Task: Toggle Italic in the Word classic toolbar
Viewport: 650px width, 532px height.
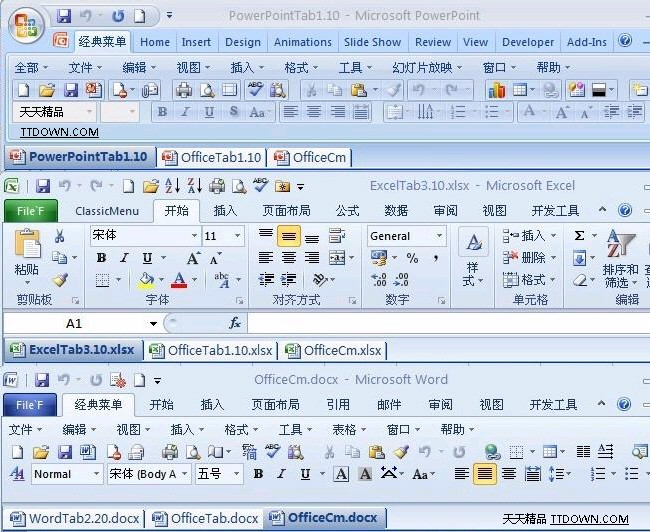Action: coord(281,474)
